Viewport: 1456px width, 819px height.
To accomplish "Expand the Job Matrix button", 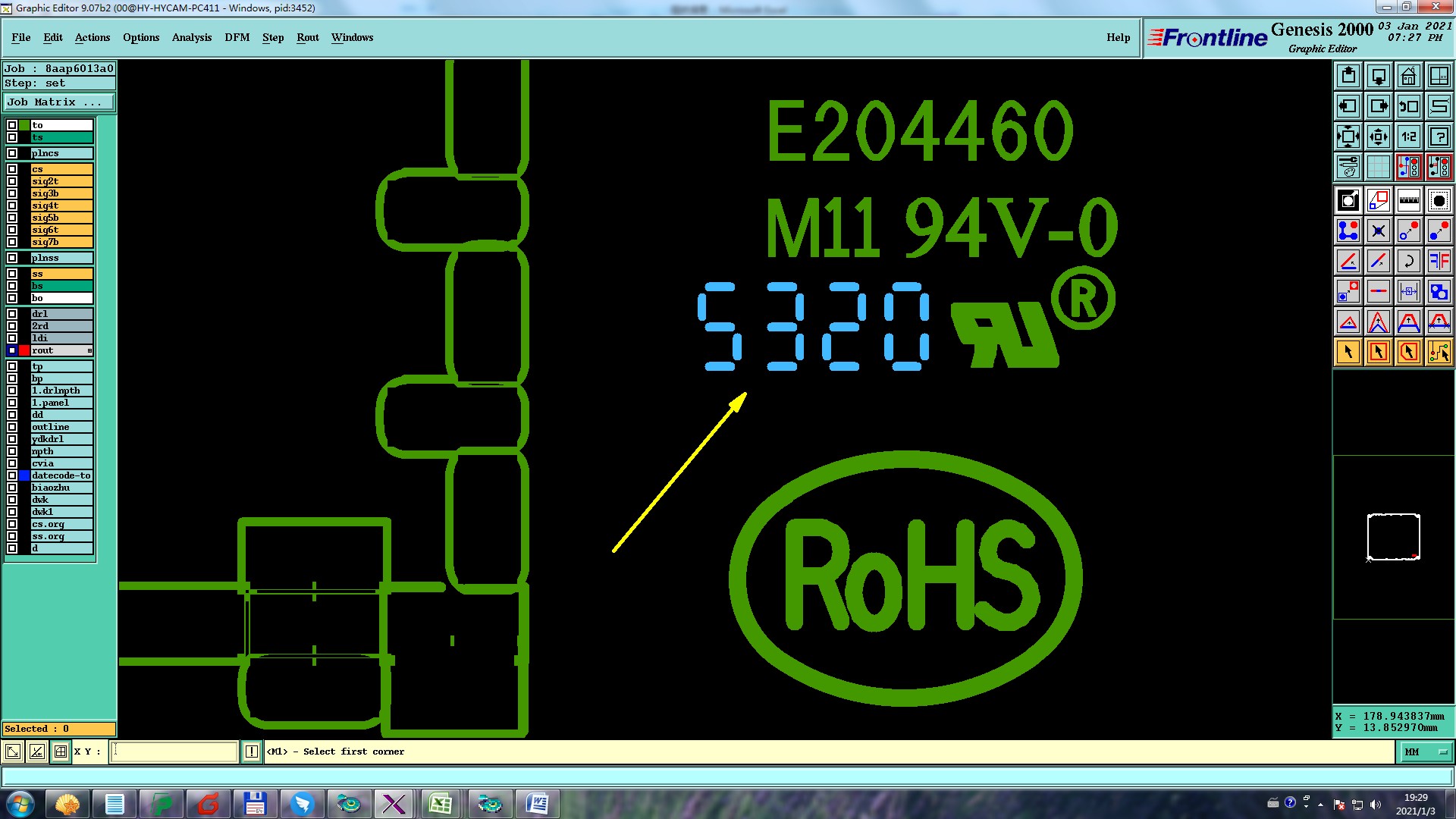I will 59,102.
